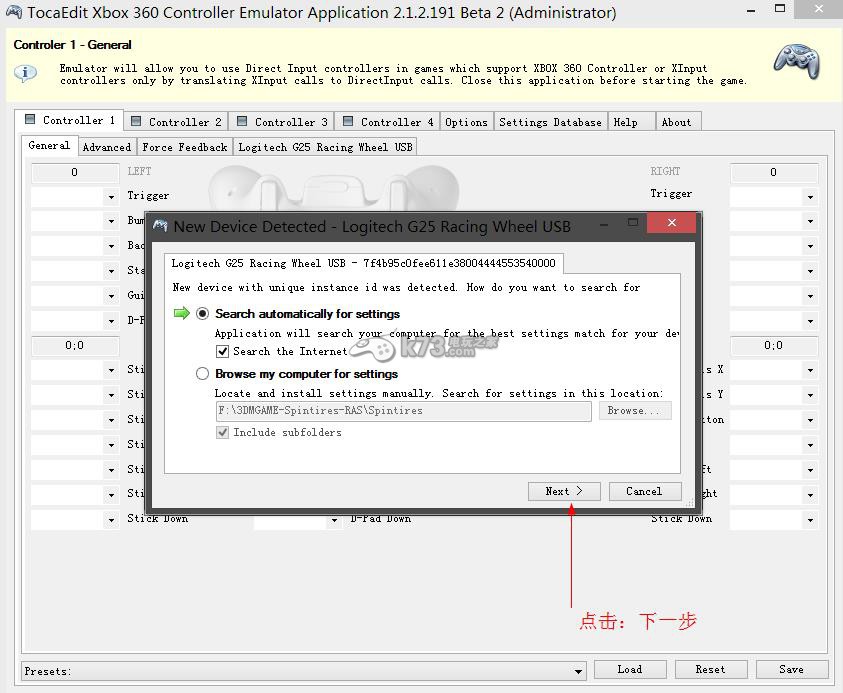
Task: Open the right Trigger mapping dropdown
Action: point(809,197)
